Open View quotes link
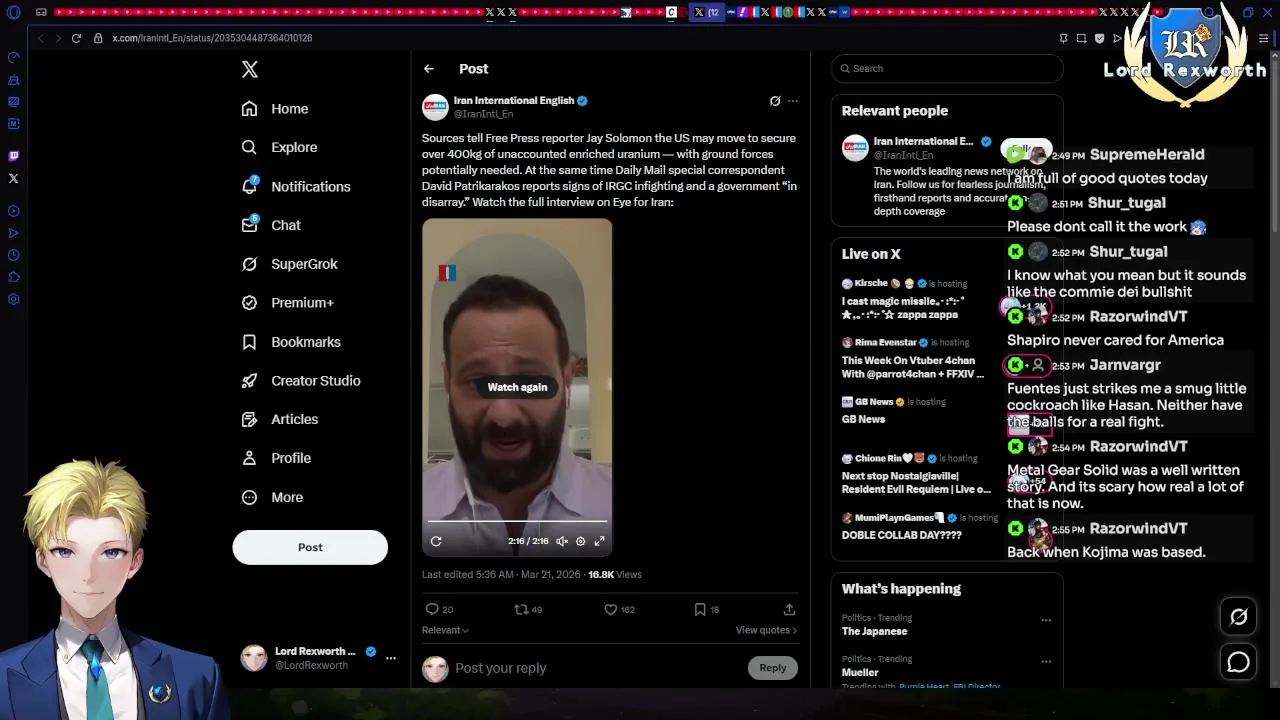The image size is (1280, 720). [766, 630]
